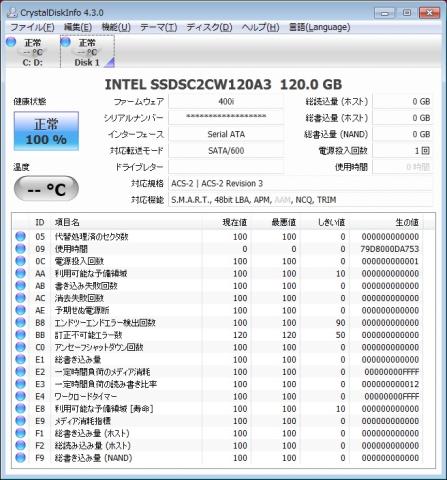The height and width of the screenshot is (480, 447).
Task: Click status orb for attribute C0
Action: (20, 347)
